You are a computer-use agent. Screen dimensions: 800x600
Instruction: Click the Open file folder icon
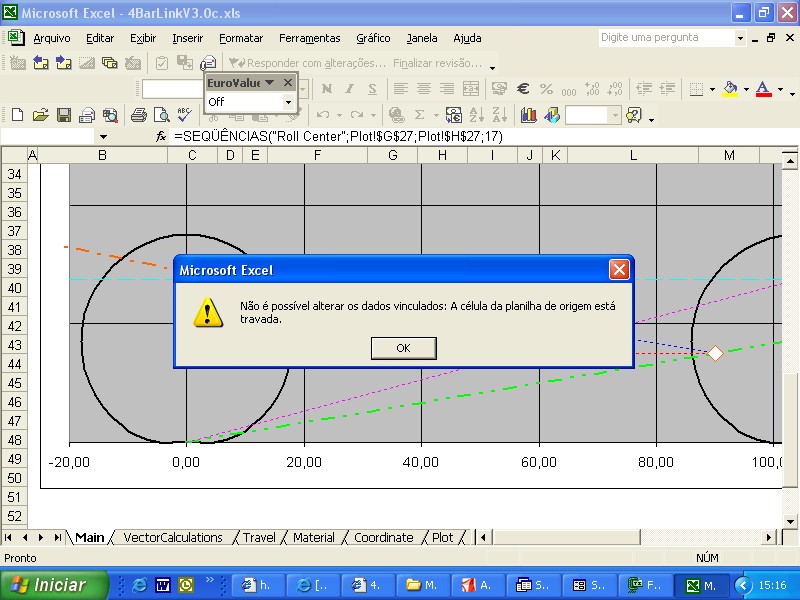point(40,115)
